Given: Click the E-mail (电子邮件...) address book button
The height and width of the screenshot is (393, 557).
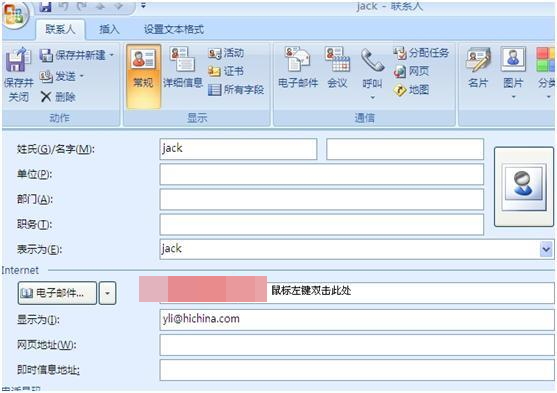Looking at the screenshot, I should [57, 293].
